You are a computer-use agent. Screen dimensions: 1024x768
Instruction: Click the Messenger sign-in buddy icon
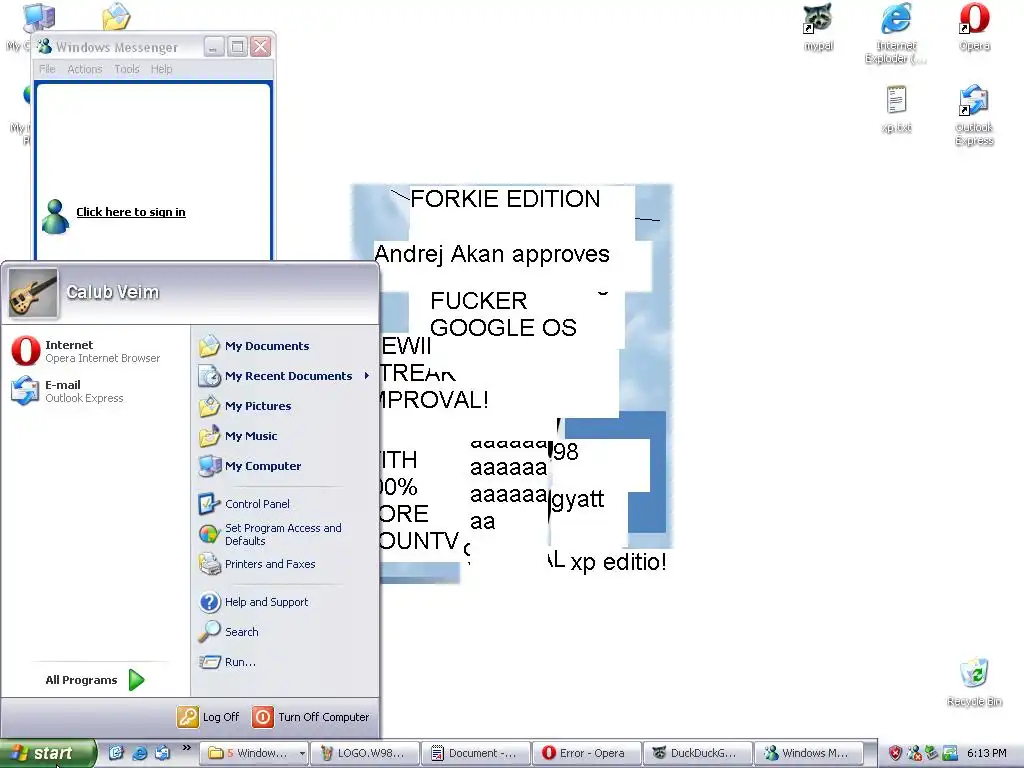(55, 216)
